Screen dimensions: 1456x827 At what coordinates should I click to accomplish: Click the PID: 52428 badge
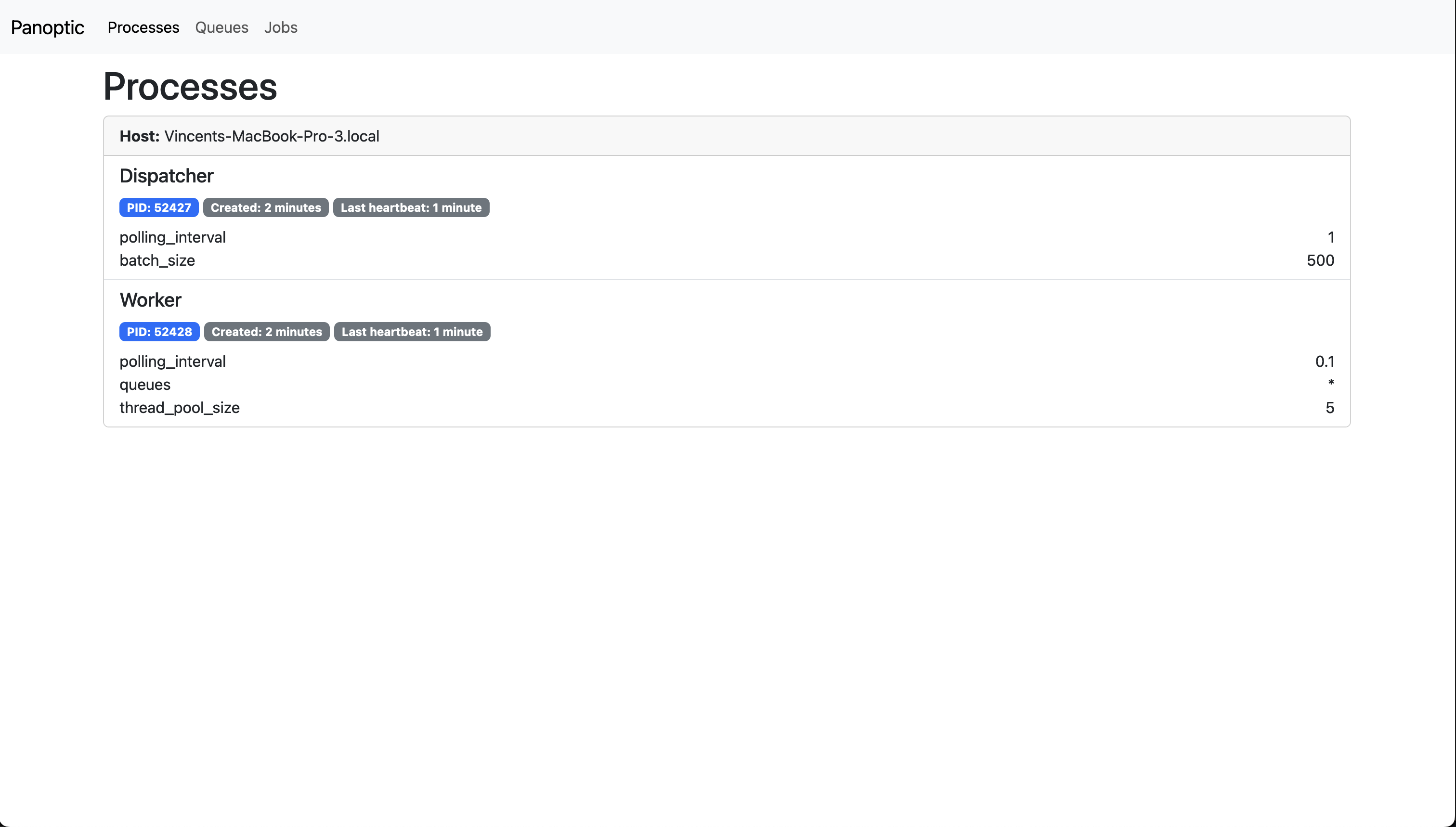point(159,332)
